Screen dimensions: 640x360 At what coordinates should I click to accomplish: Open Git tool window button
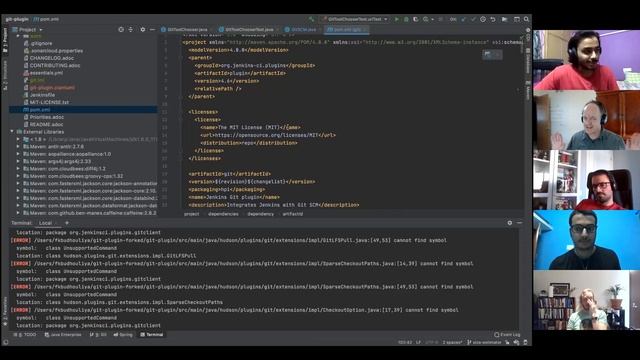coord(98,335)
